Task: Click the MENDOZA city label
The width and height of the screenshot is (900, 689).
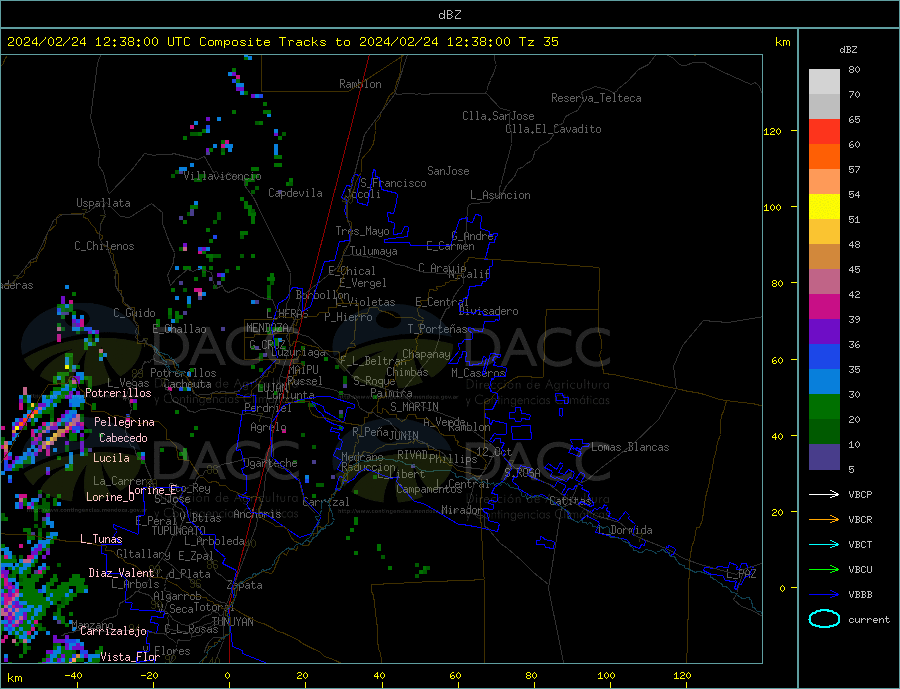Action: pos(267,328)
